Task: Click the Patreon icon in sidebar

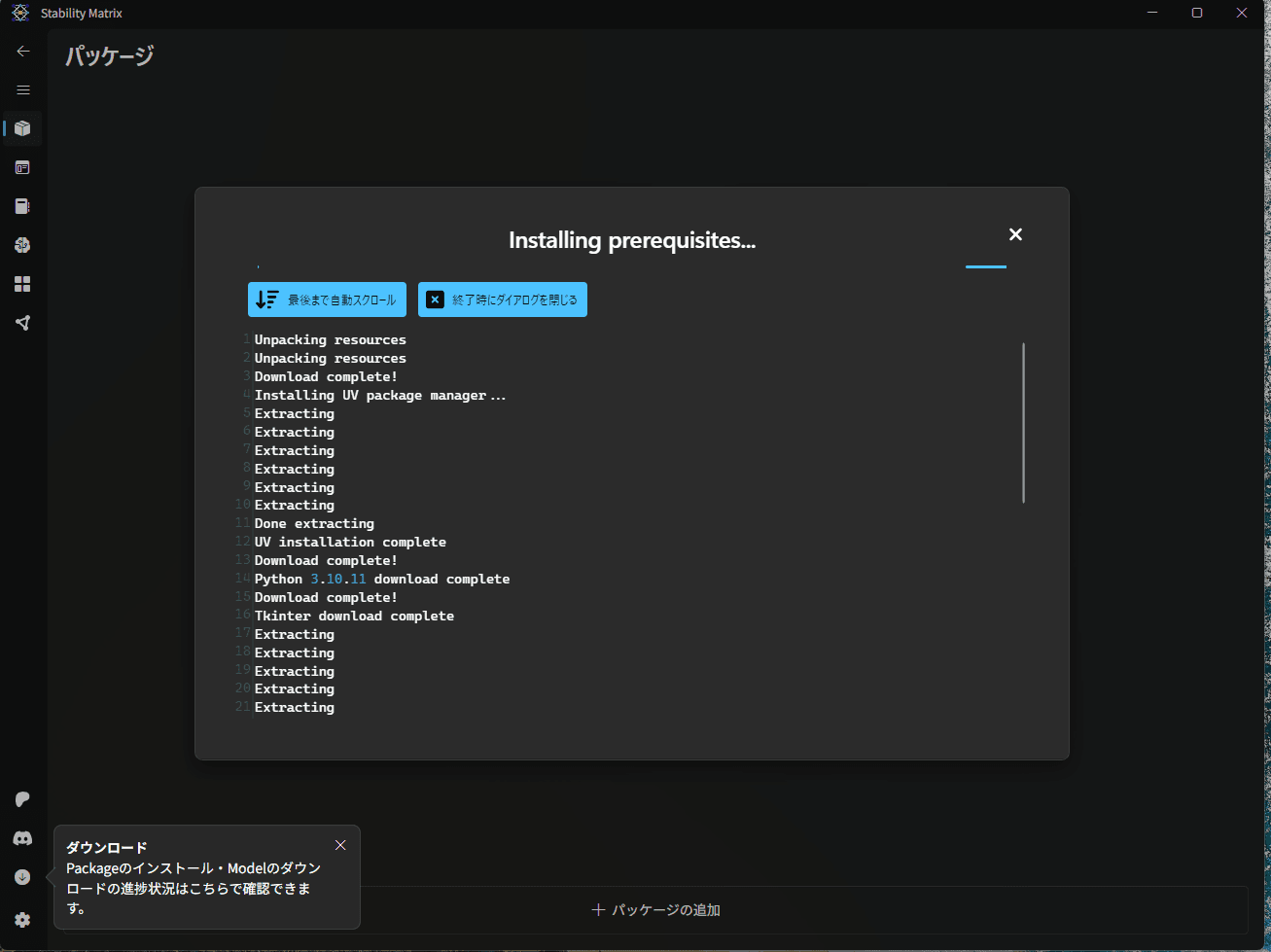Action: (x=23, y=799)
